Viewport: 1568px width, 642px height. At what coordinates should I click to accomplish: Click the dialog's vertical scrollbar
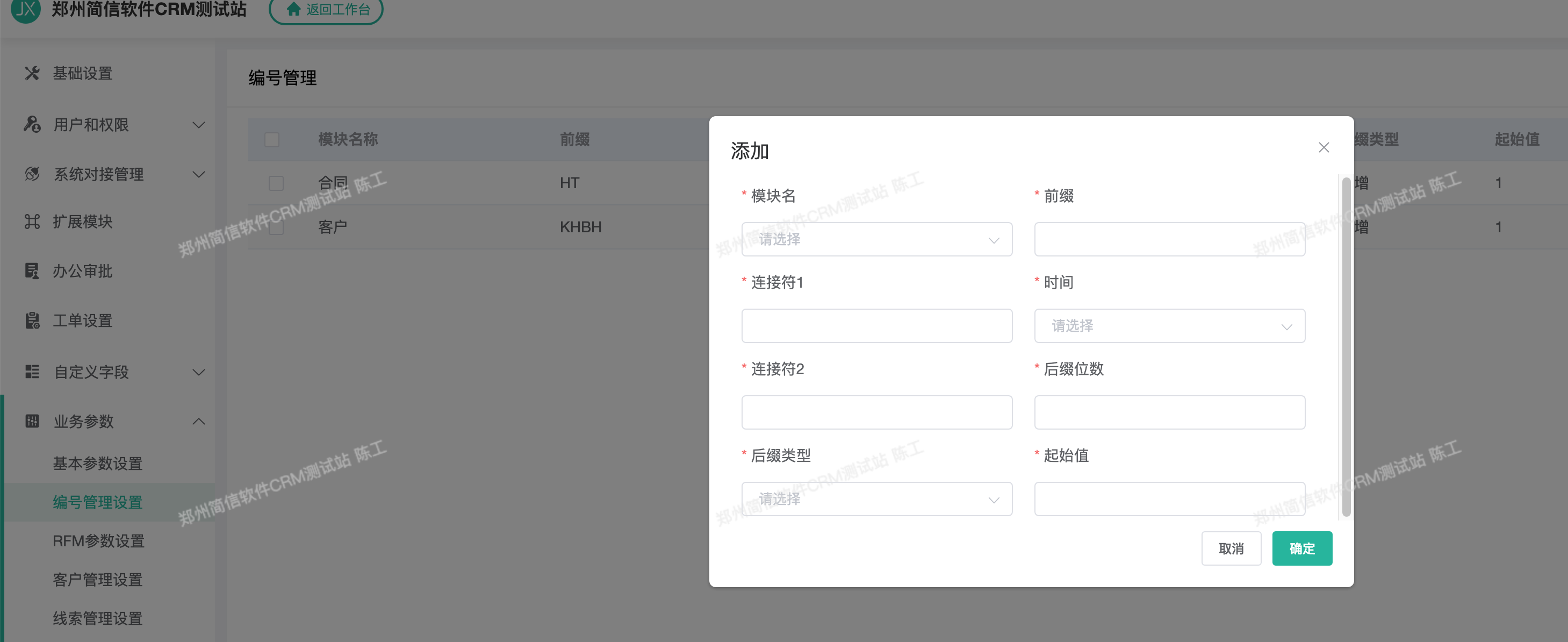tap(1346, 347)
